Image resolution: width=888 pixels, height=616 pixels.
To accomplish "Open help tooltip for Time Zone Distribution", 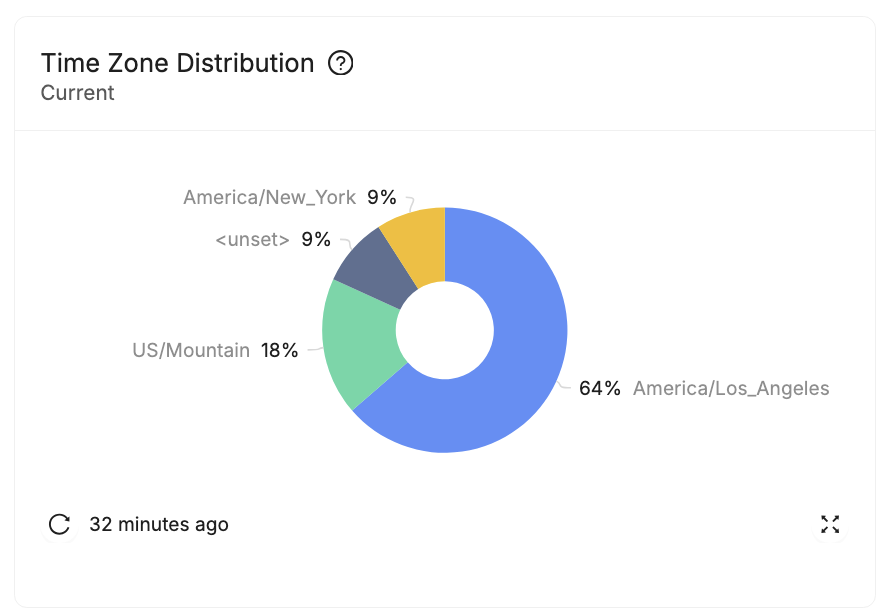I will coord(341,63).
